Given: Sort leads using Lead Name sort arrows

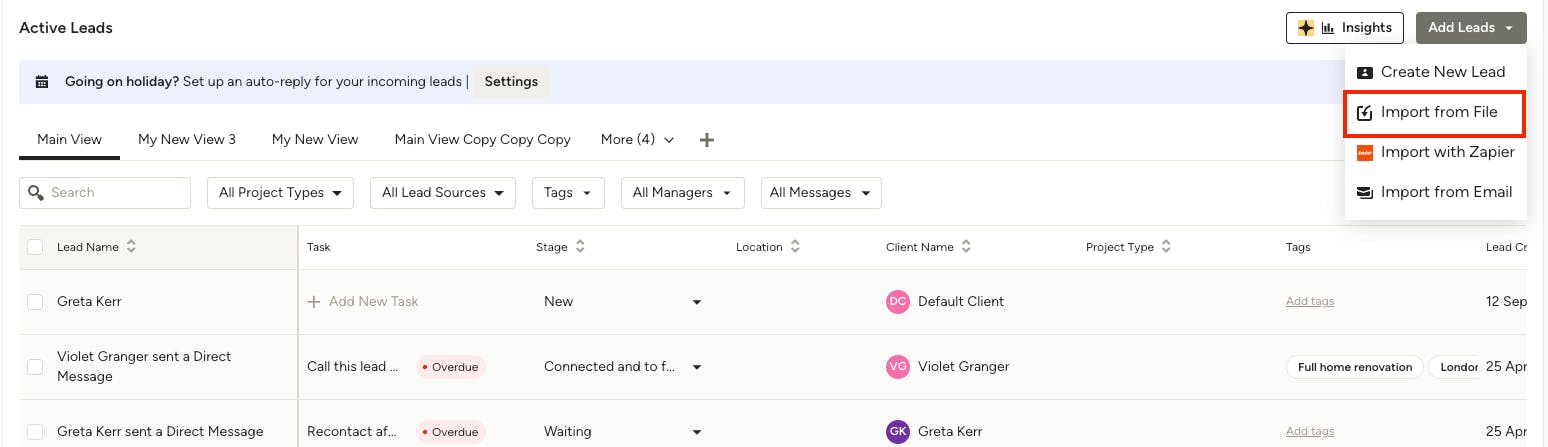Looking at the screenshot, I should click(x=131, y=247).
